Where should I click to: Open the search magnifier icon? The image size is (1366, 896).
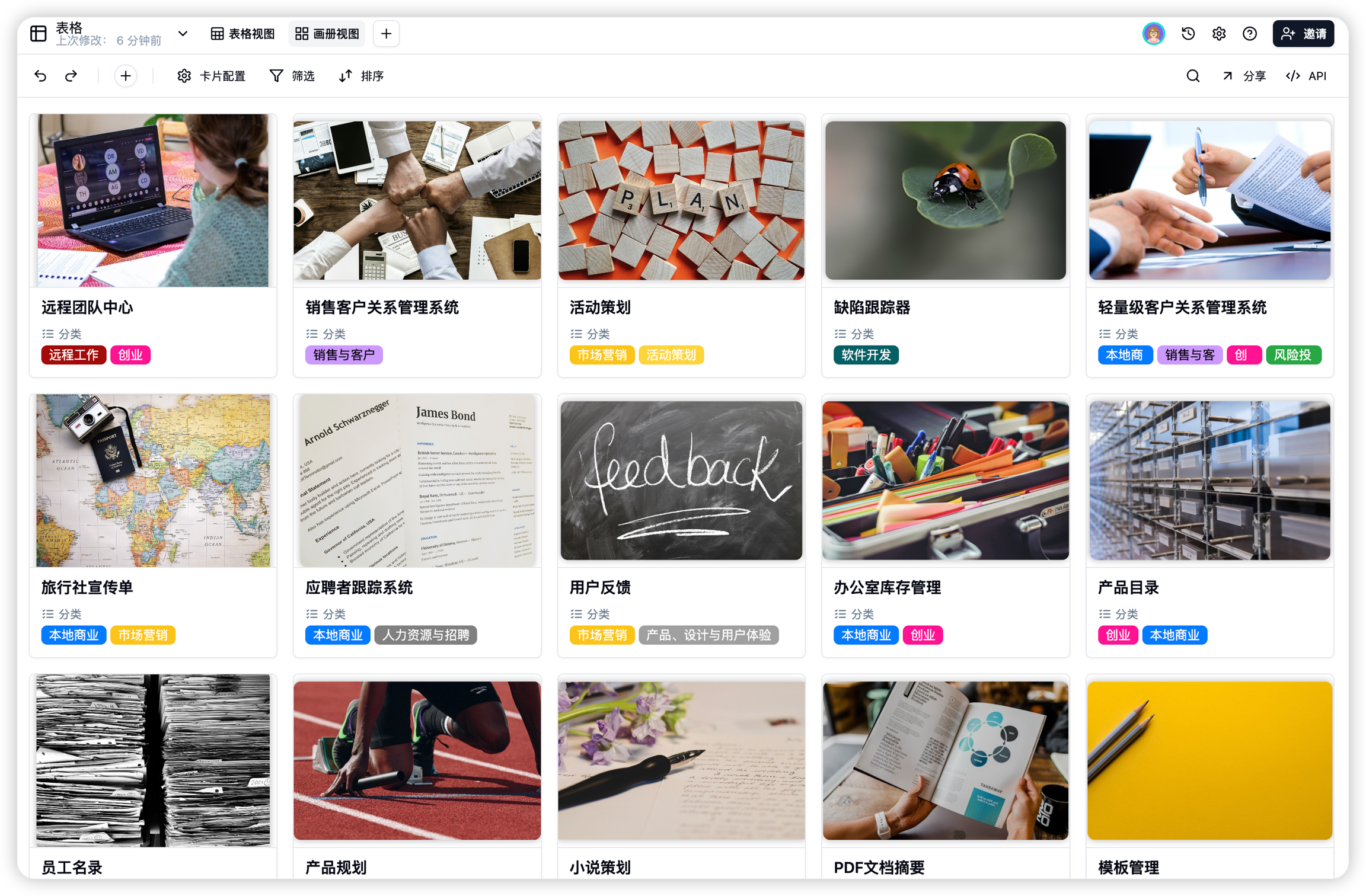[x=1193, y=76]
